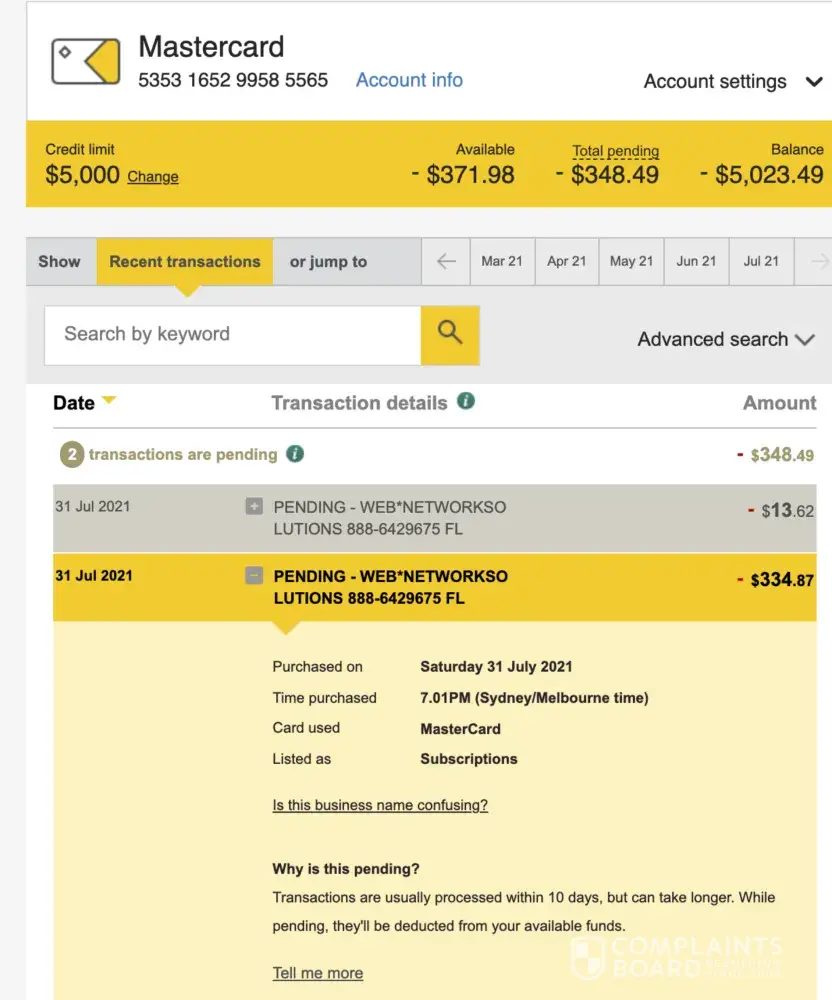The height and width of the screenshot is (1000, 832).
Task: Click Change credit limit link
Action: 153,177
